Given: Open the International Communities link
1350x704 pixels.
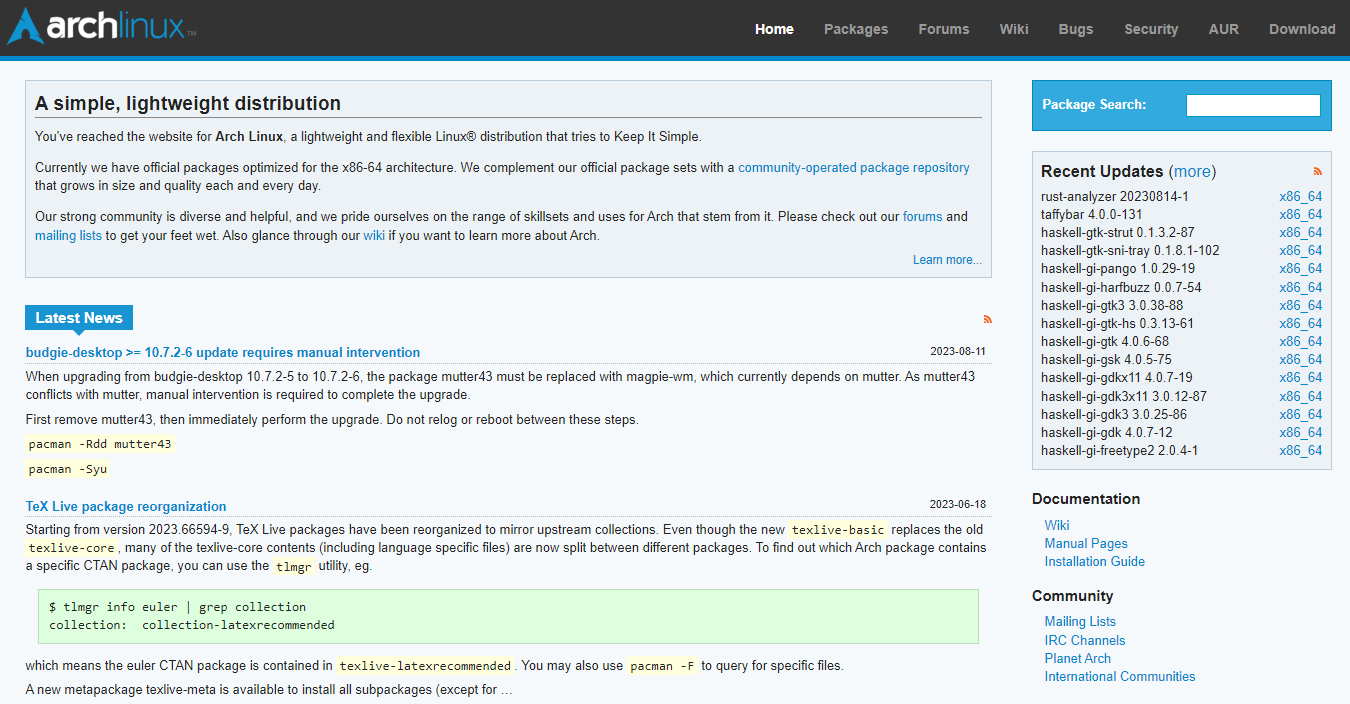Looking at the screenshot, I should [1120, 677].
